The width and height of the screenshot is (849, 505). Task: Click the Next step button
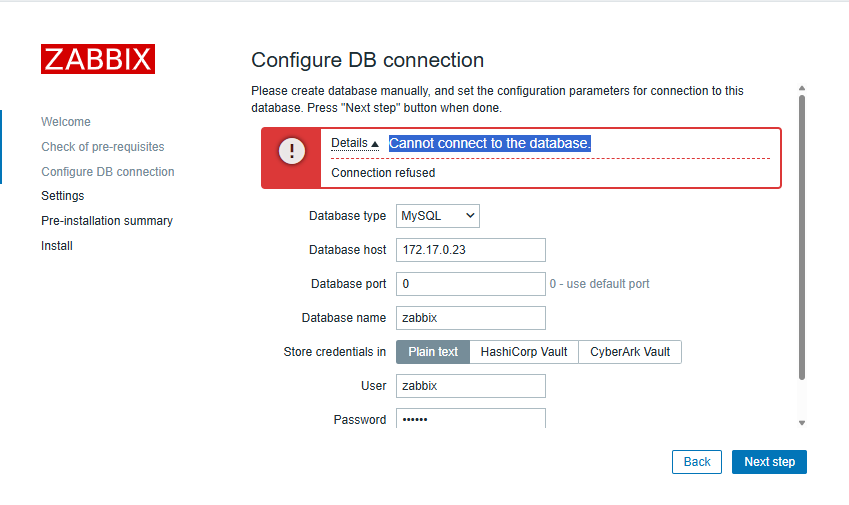pos(769,462)
